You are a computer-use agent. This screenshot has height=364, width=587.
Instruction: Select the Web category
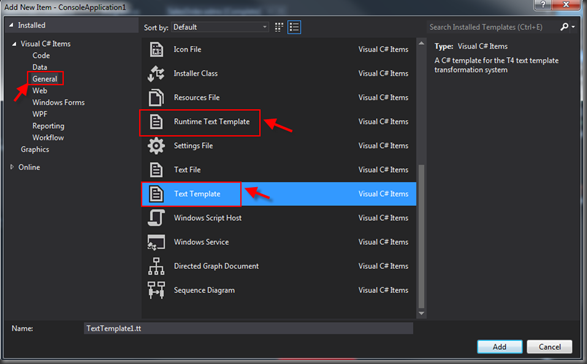coord(40,91)
